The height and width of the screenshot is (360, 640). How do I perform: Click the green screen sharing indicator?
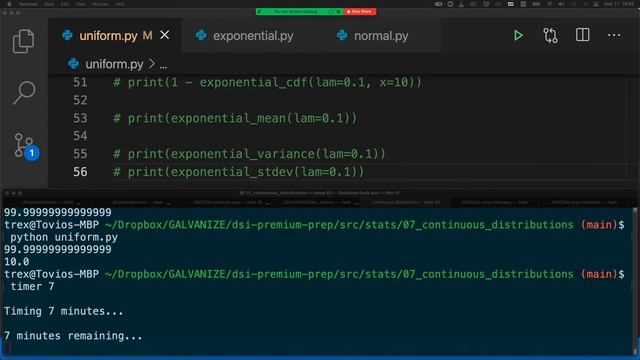[x=300, y=11]
